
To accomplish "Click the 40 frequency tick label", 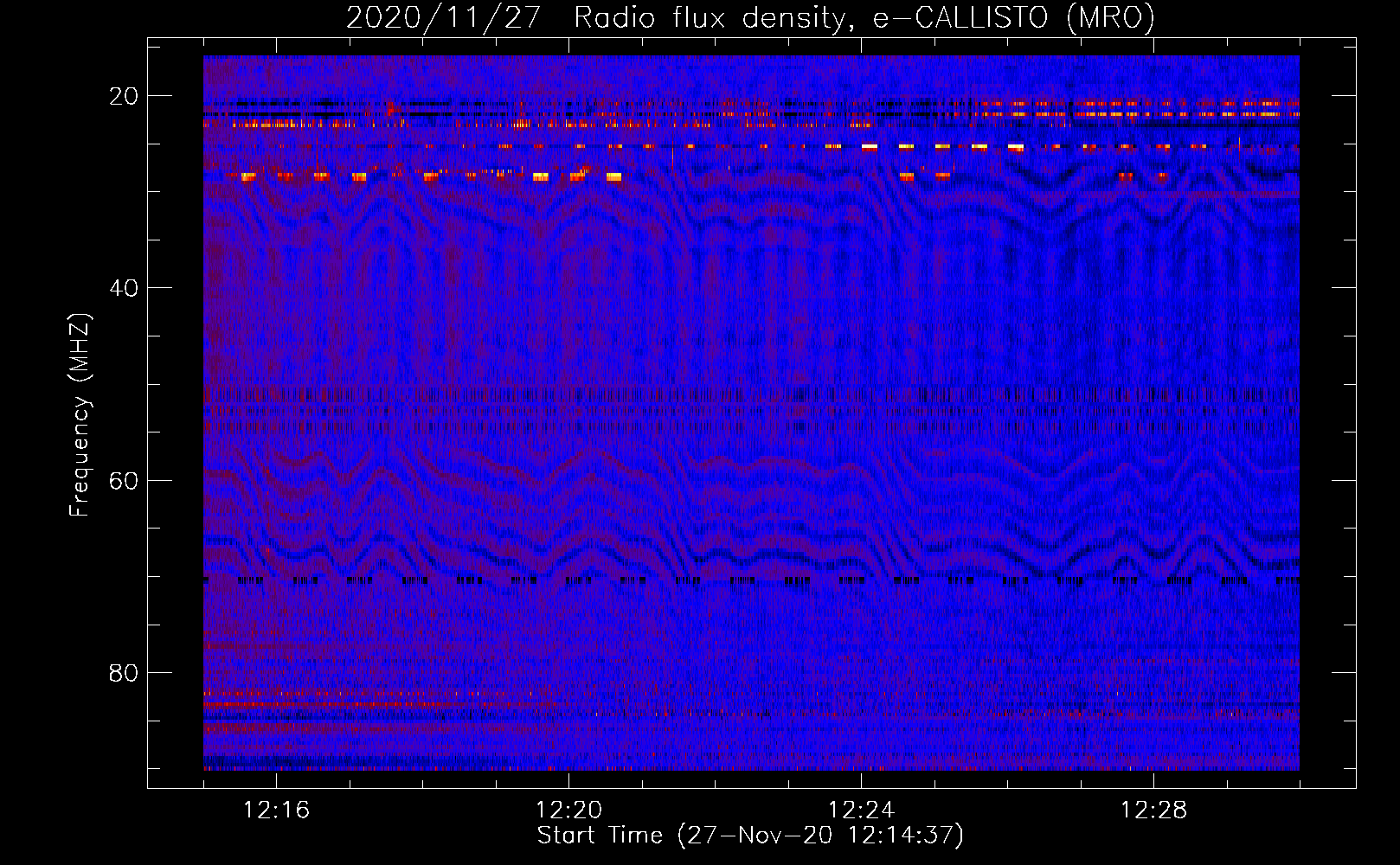I will tap(124, 288).
